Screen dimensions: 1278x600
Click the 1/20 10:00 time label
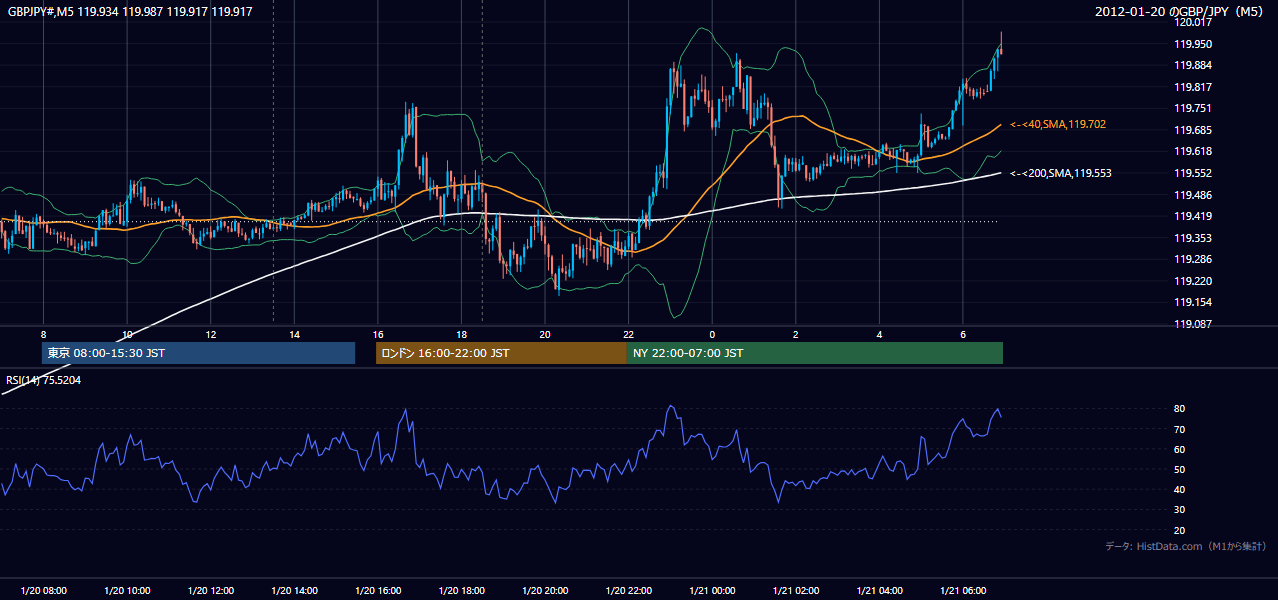[127, 591]
